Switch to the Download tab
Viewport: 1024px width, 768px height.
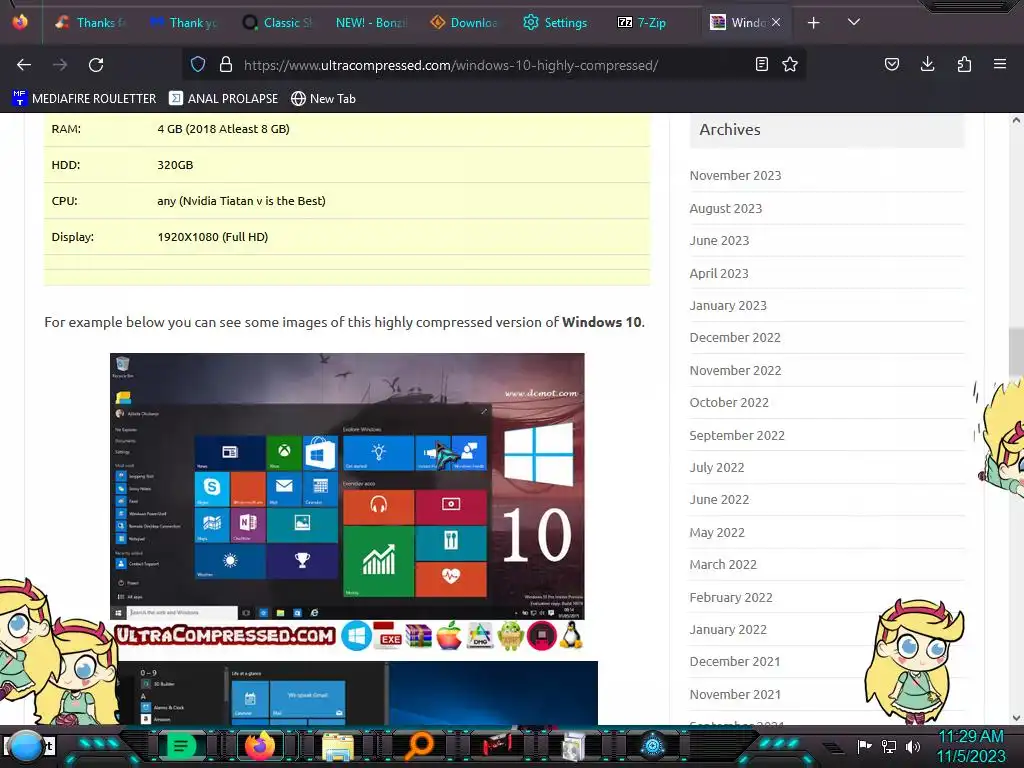[464, 23]
